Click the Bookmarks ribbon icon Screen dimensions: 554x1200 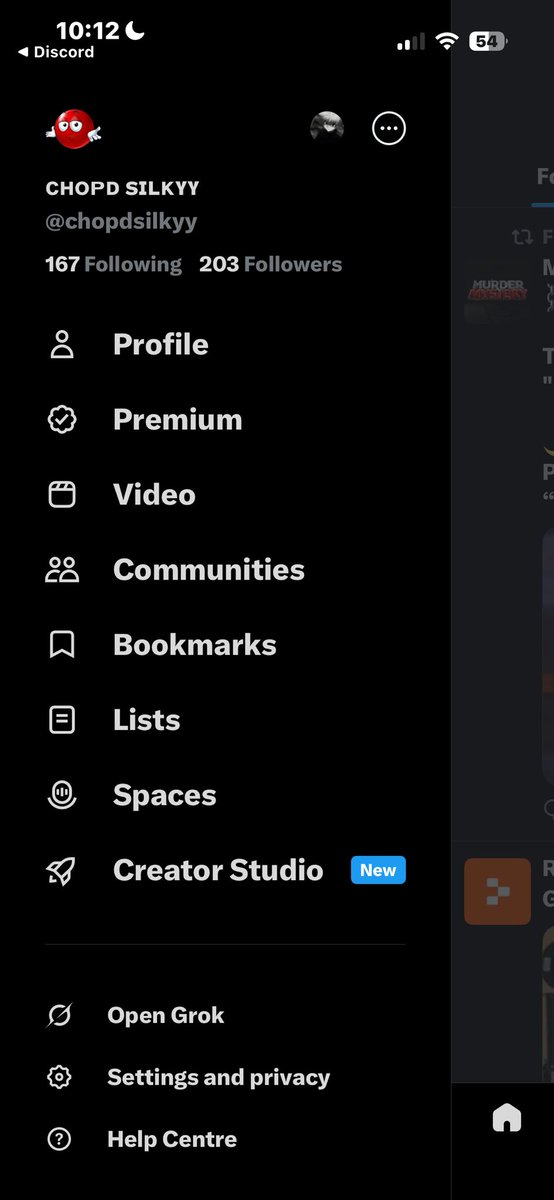62,645
